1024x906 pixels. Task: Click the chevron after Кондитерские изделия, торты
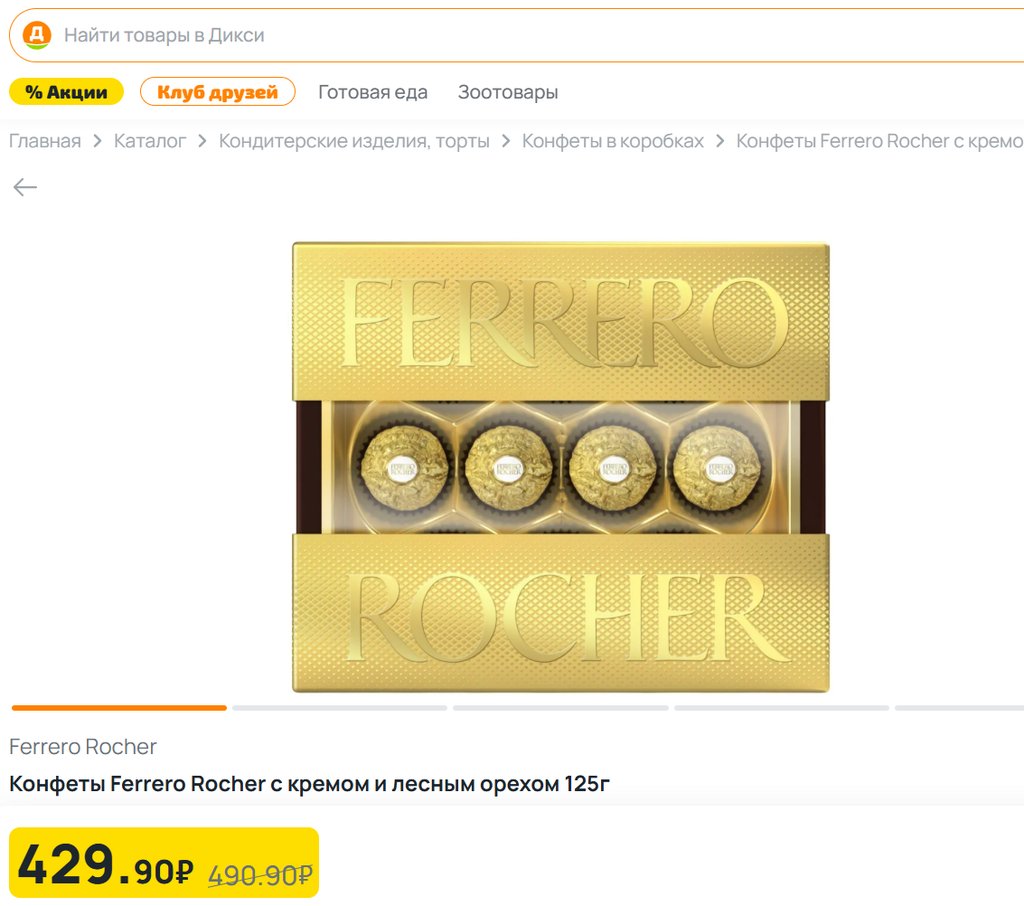505,141
